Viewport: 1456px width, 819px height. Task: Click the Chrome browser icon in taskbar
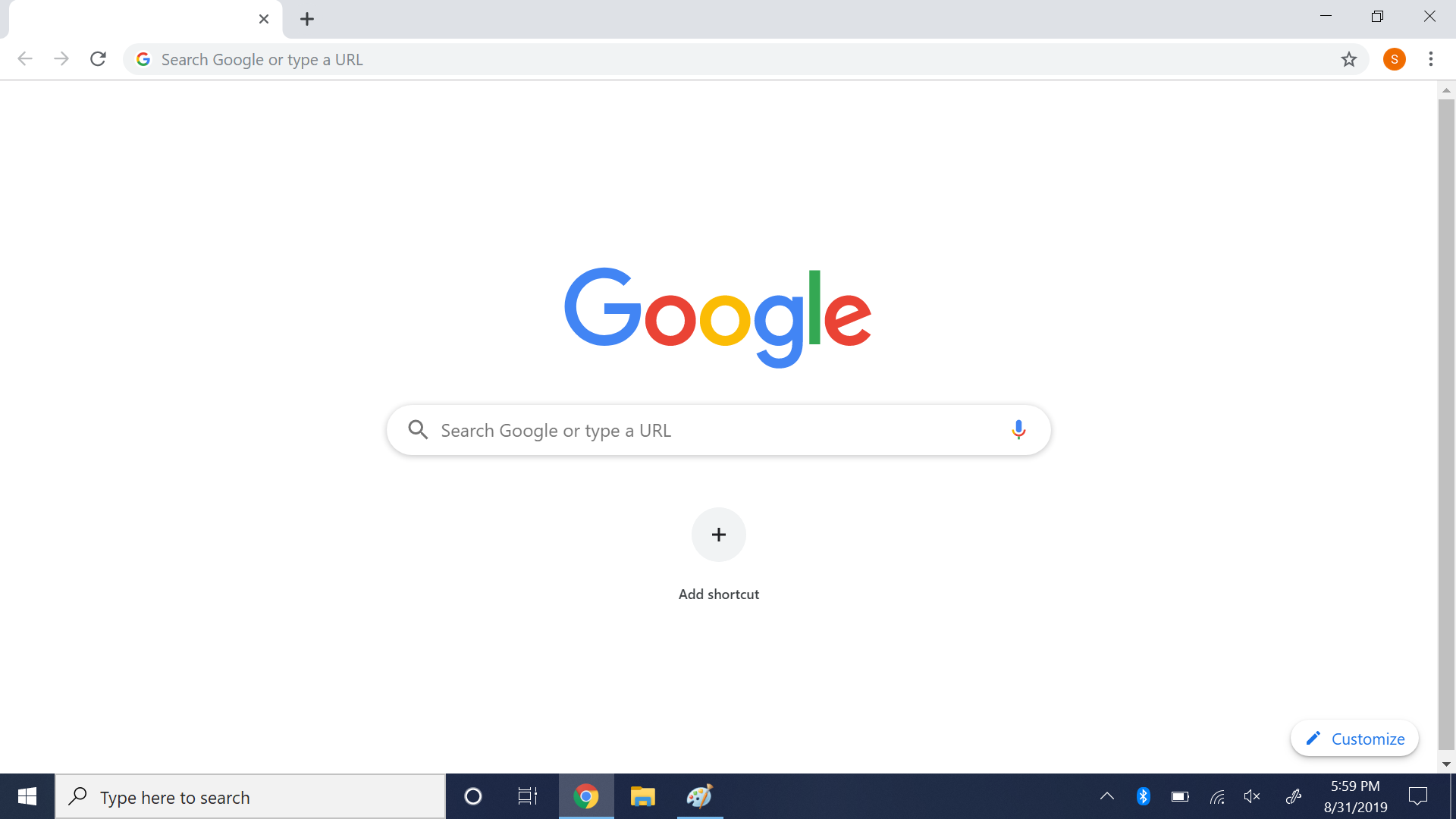[x=586, y=797]
